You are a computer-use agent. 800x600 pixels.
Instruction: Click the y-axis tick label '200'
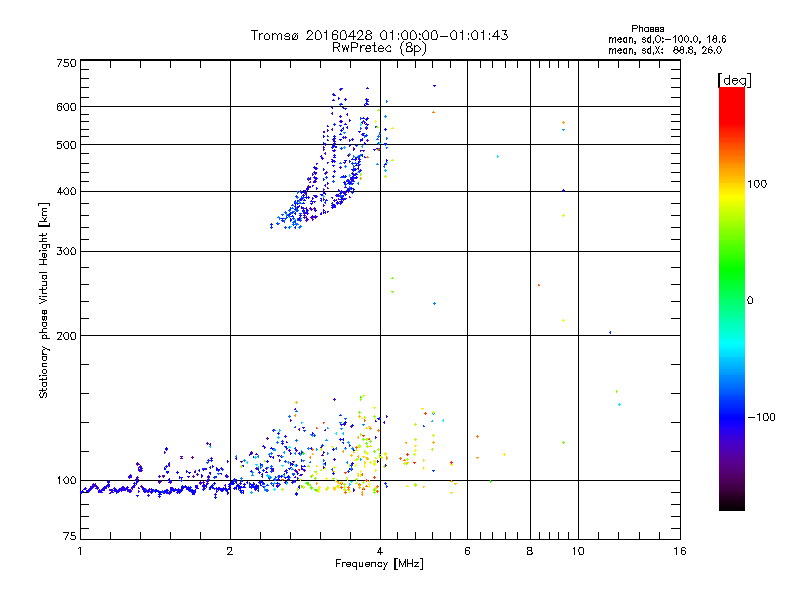pos(66,336)
